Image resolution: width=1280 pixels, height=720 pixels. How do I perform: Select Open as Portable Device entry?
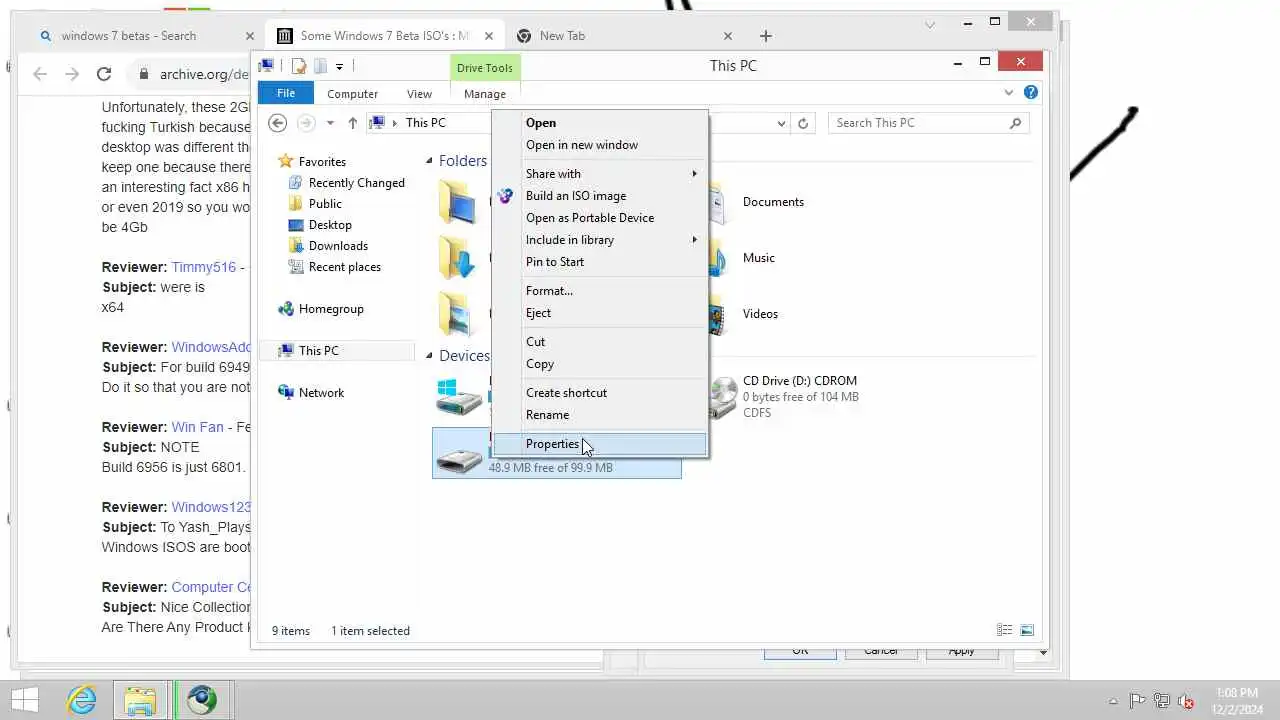pyautogui.click(x=601, y=218)
